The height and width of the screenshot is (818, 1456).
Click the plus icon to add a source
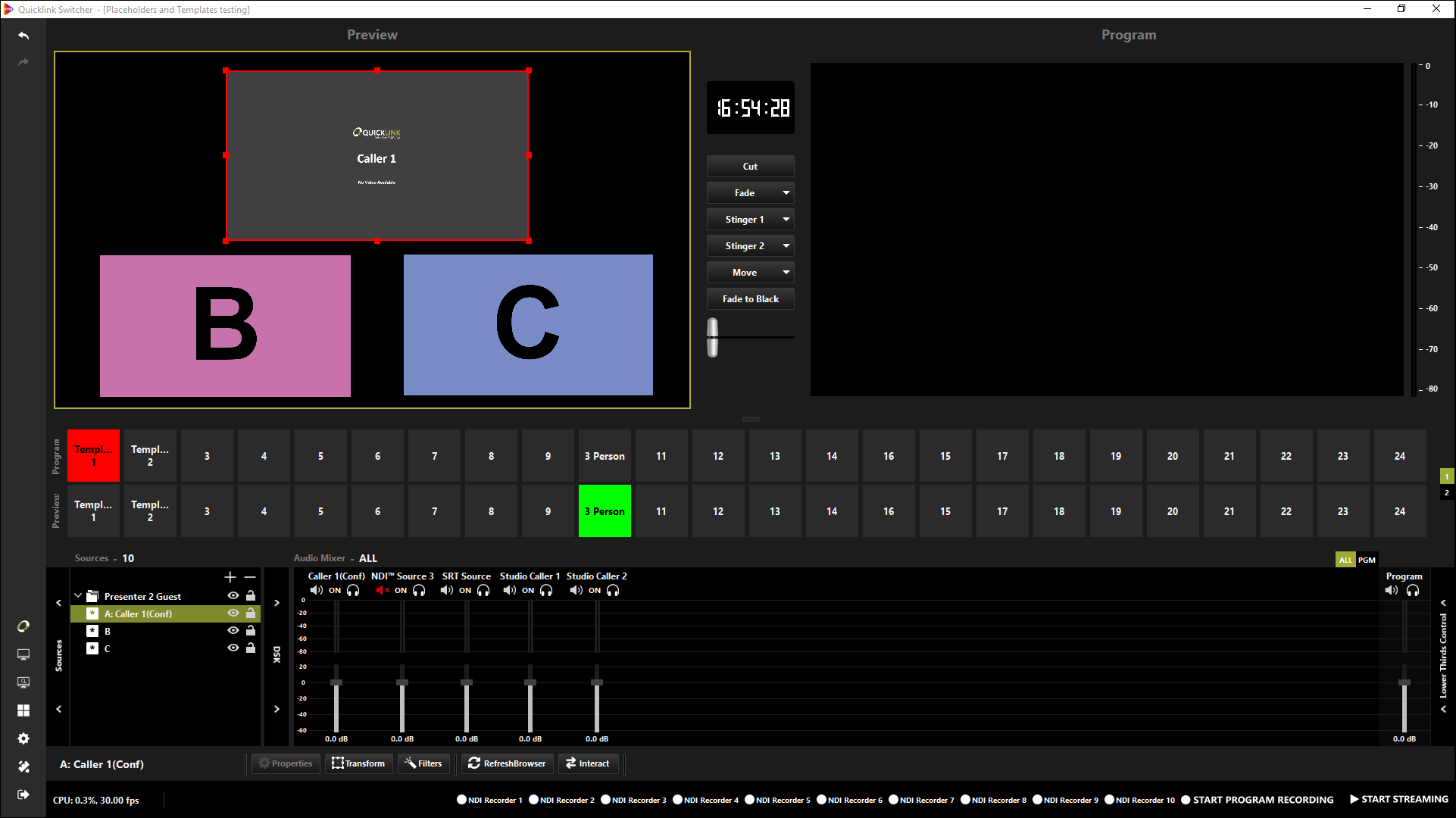tap(230, 577)
